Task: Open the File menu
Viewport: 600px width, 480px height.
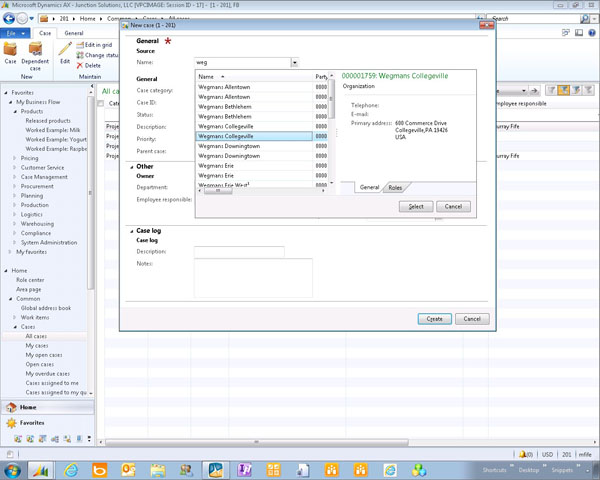Action: [x=15, y=33]
